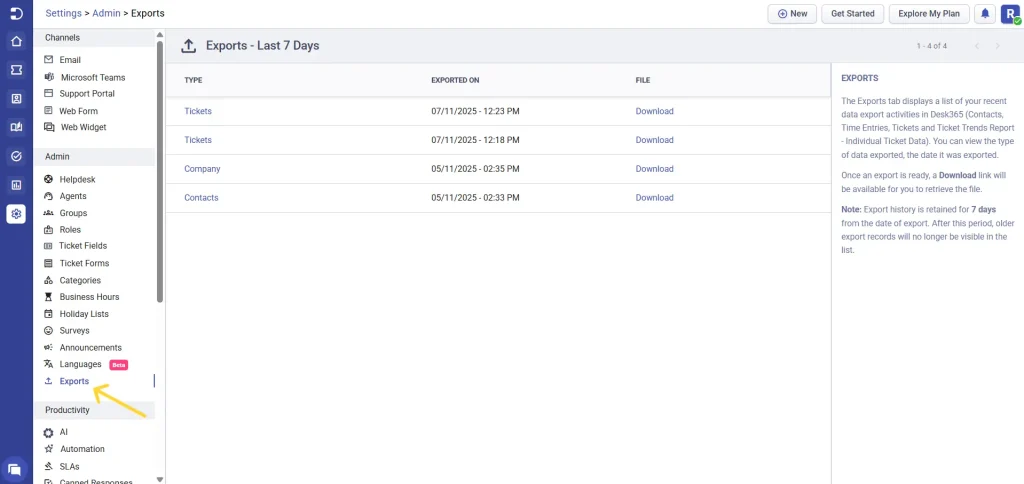Open the Tickets icon in left rail
Viewport: 1024px width, 484px height.
coord(16,70)
